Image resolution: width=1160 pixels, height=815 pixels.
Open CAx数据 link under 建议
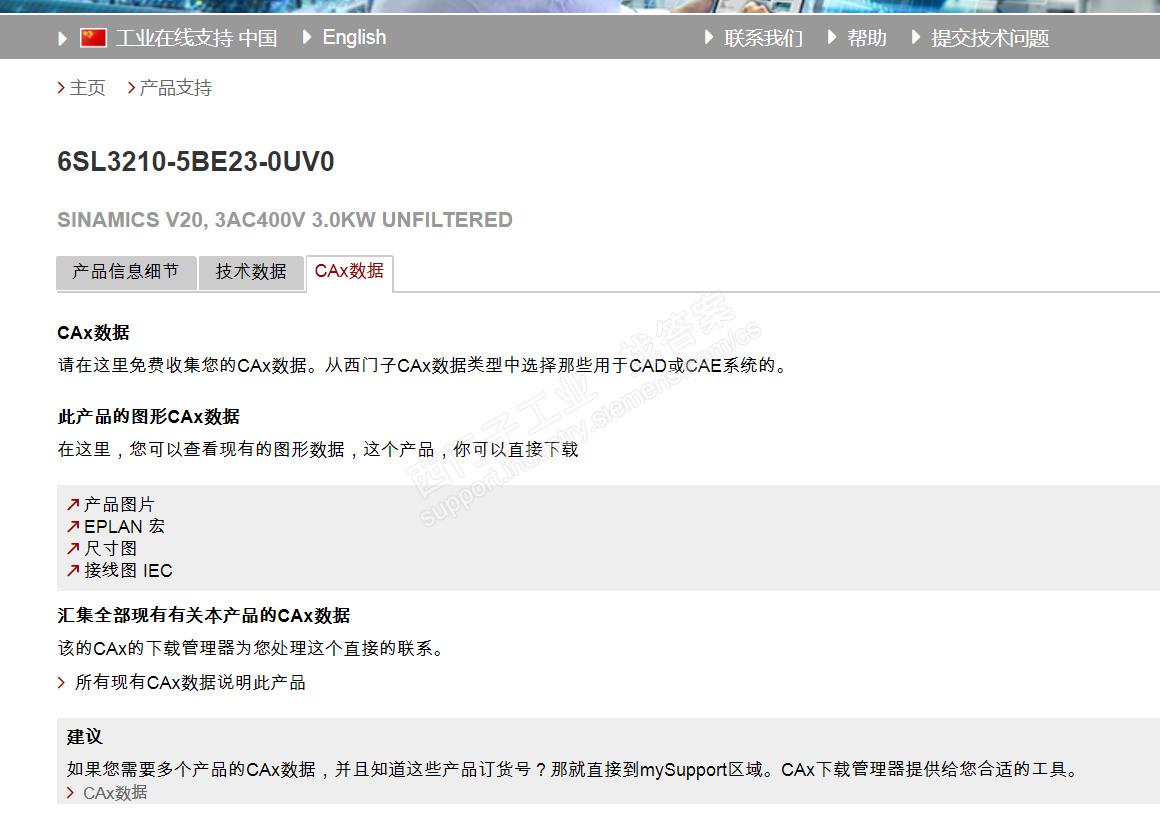(115, 793)
